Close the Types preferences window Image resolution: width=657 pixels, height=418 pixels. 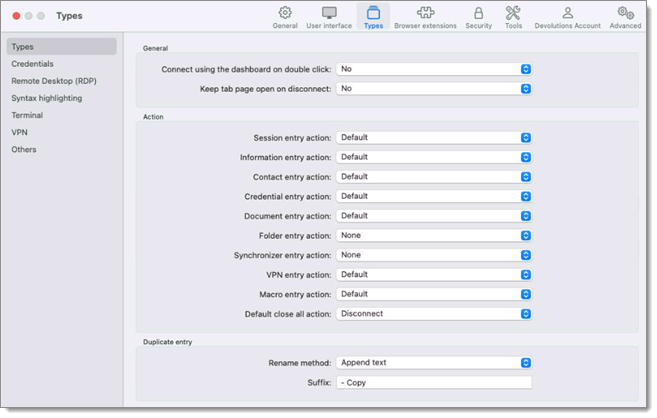coord(16,16)
